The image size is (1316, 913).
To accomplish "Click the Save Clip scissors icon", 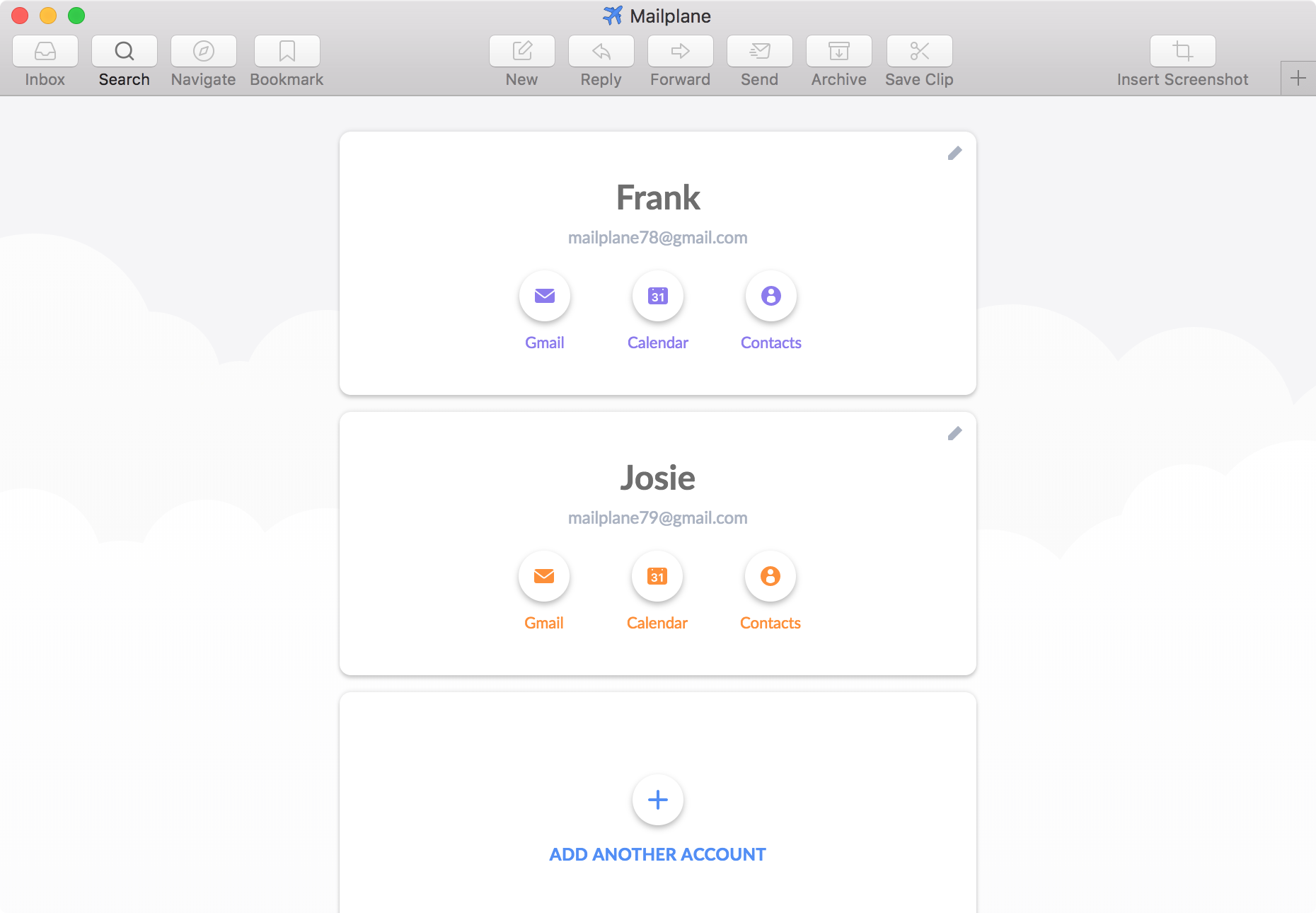I will click(x=919, y=51).
